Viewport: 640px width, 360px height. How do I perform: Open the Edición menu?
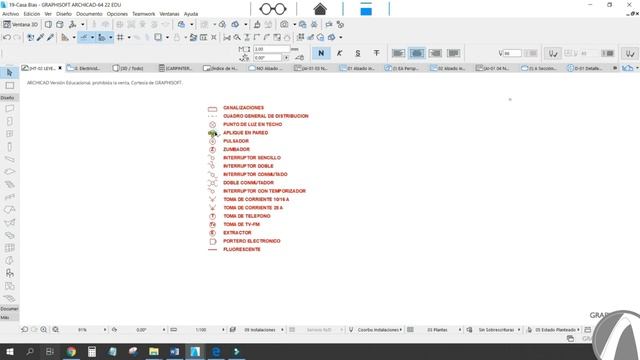click(x=32, y=14)
